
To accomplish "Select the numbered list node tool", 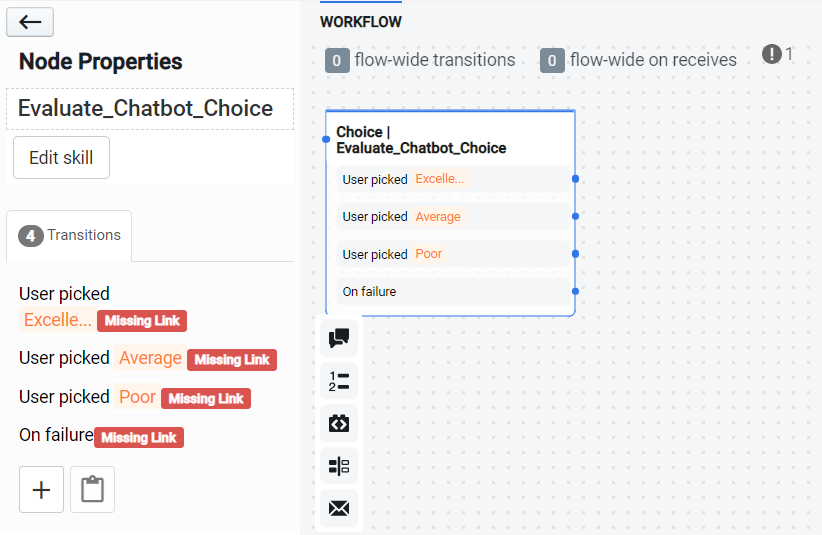I will 339,381.
